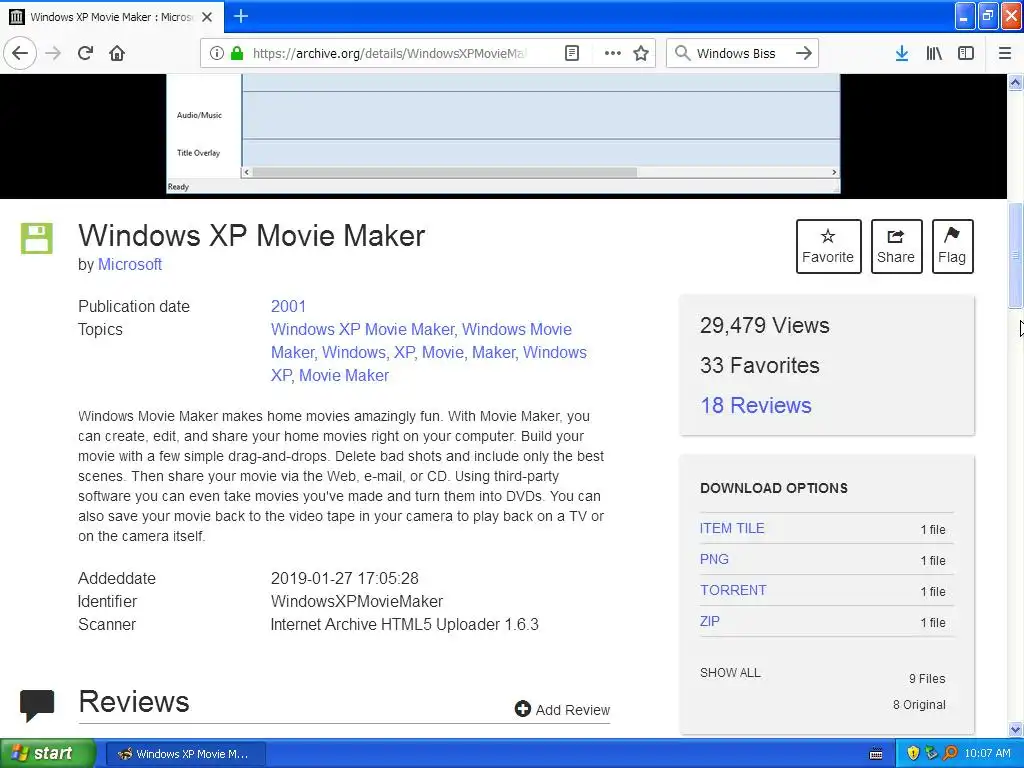Download the TORRENT file
The image size is (1024, 768).
point(733,590)
